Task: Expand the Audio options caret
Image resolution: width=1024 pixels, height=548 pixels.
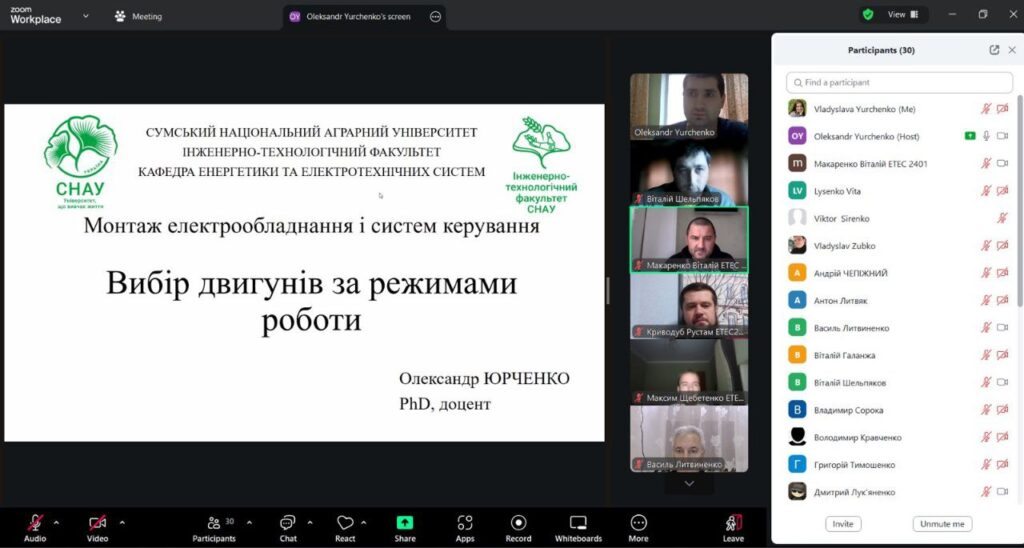Action: 56,522
